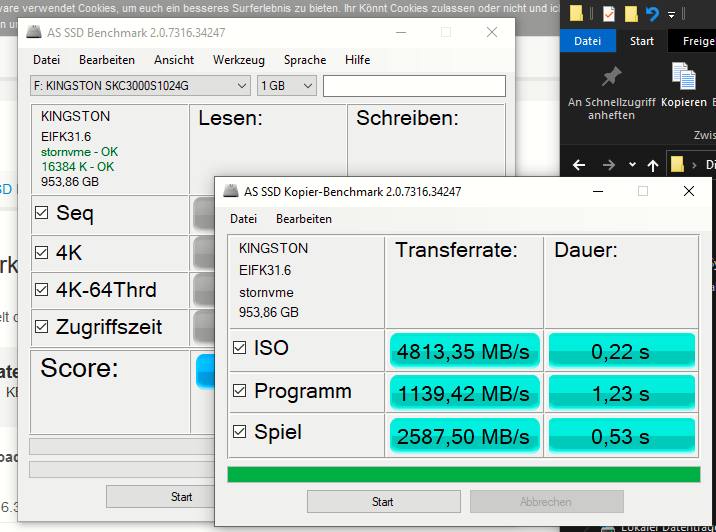Click 'stornvme - OK' driver status text

pos(79,152)
